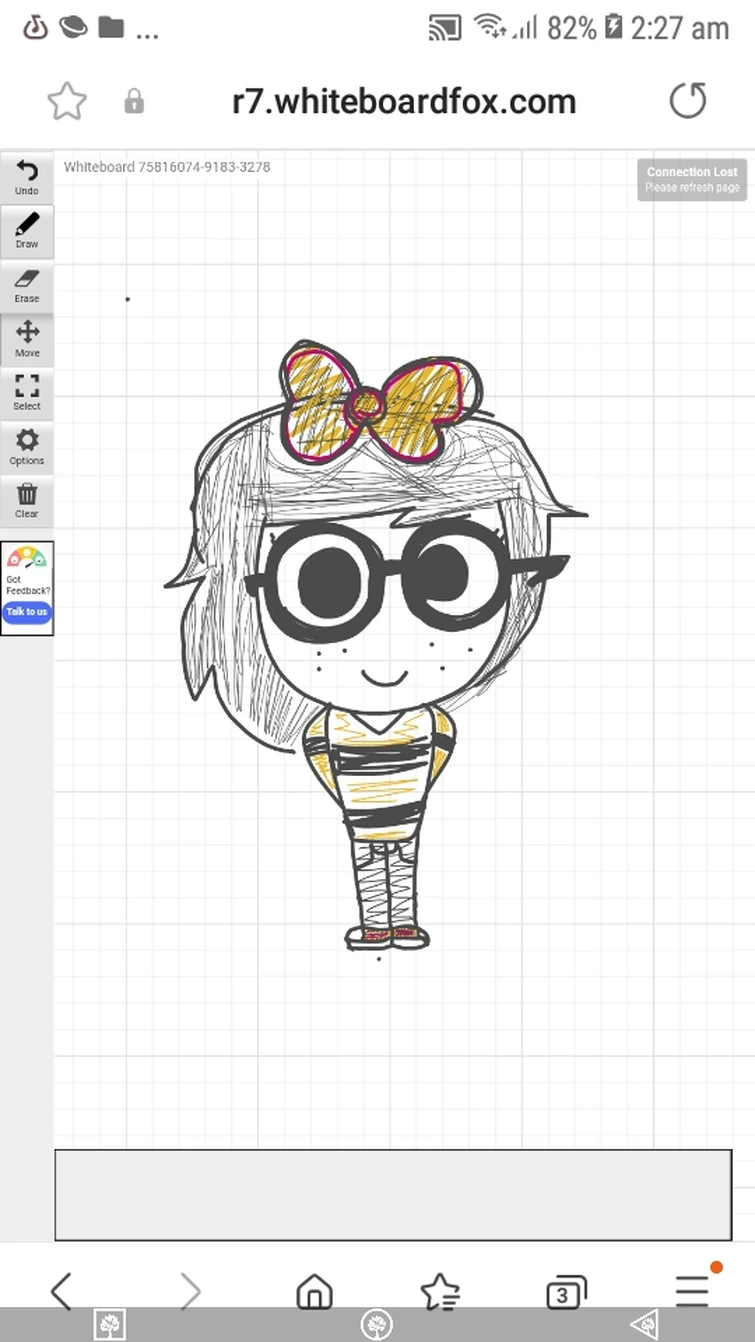
Task: Tap the left tree icon in bottom bar
Action: (109, 1325)
